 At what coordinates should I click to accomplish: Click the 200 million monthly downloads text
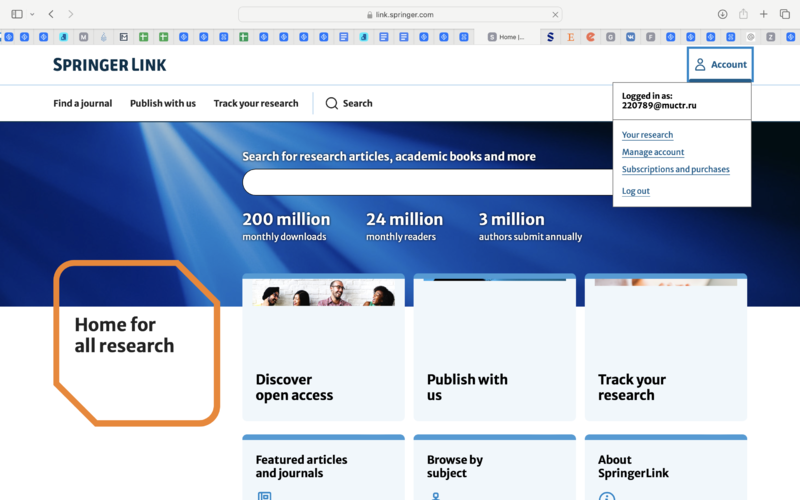286,227
